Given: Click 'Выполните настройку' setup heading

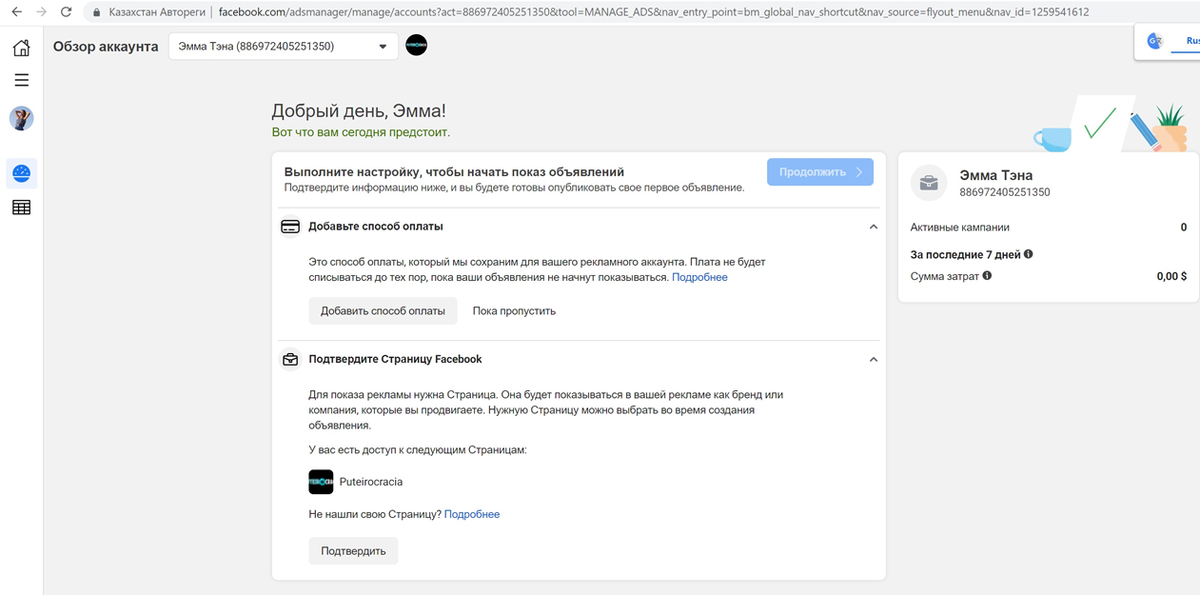Looking at the screenshot, I should tap(454, 172).
